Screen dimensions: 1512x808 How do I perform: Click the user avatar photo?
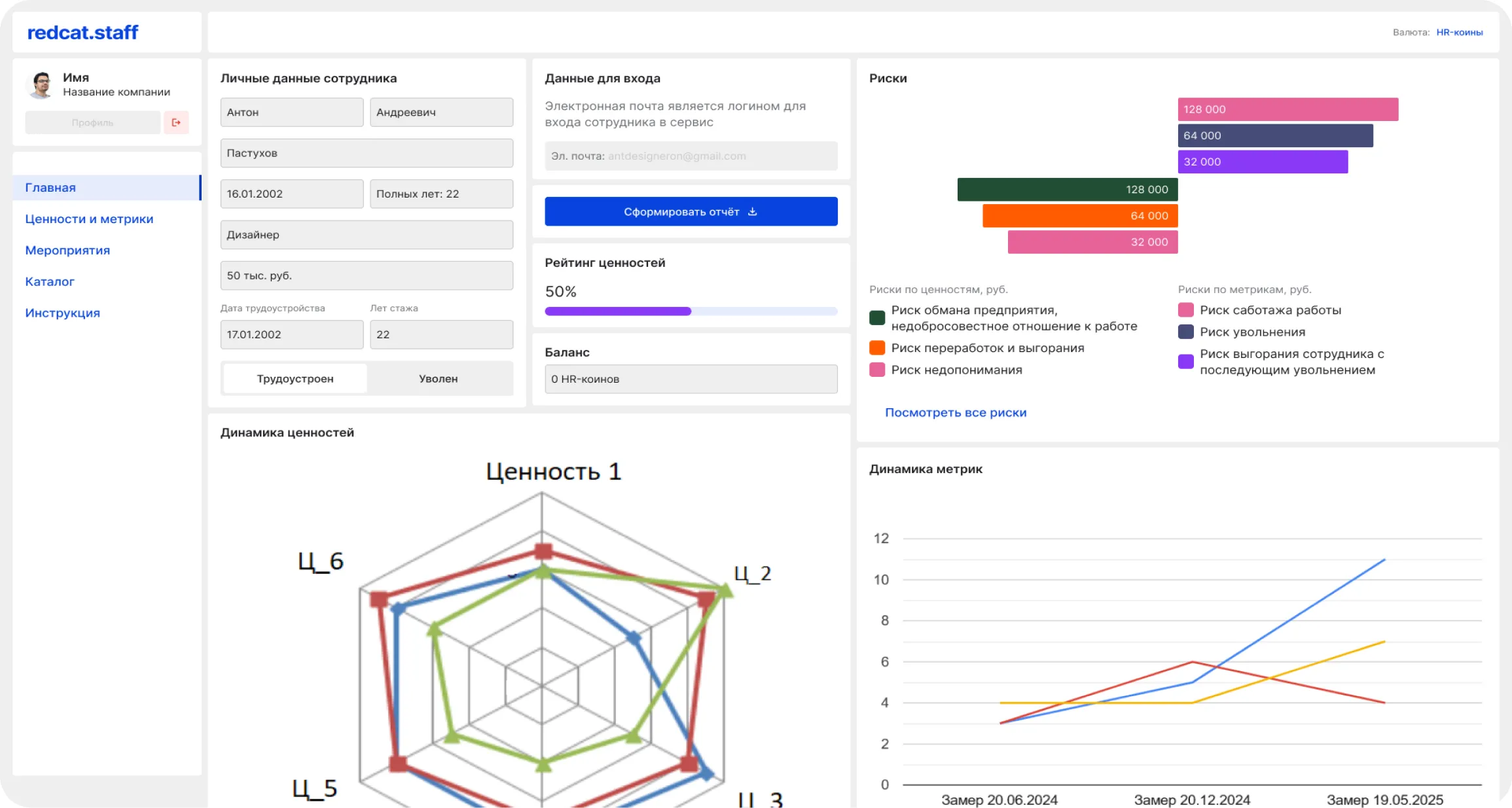[x=41, y=85]
